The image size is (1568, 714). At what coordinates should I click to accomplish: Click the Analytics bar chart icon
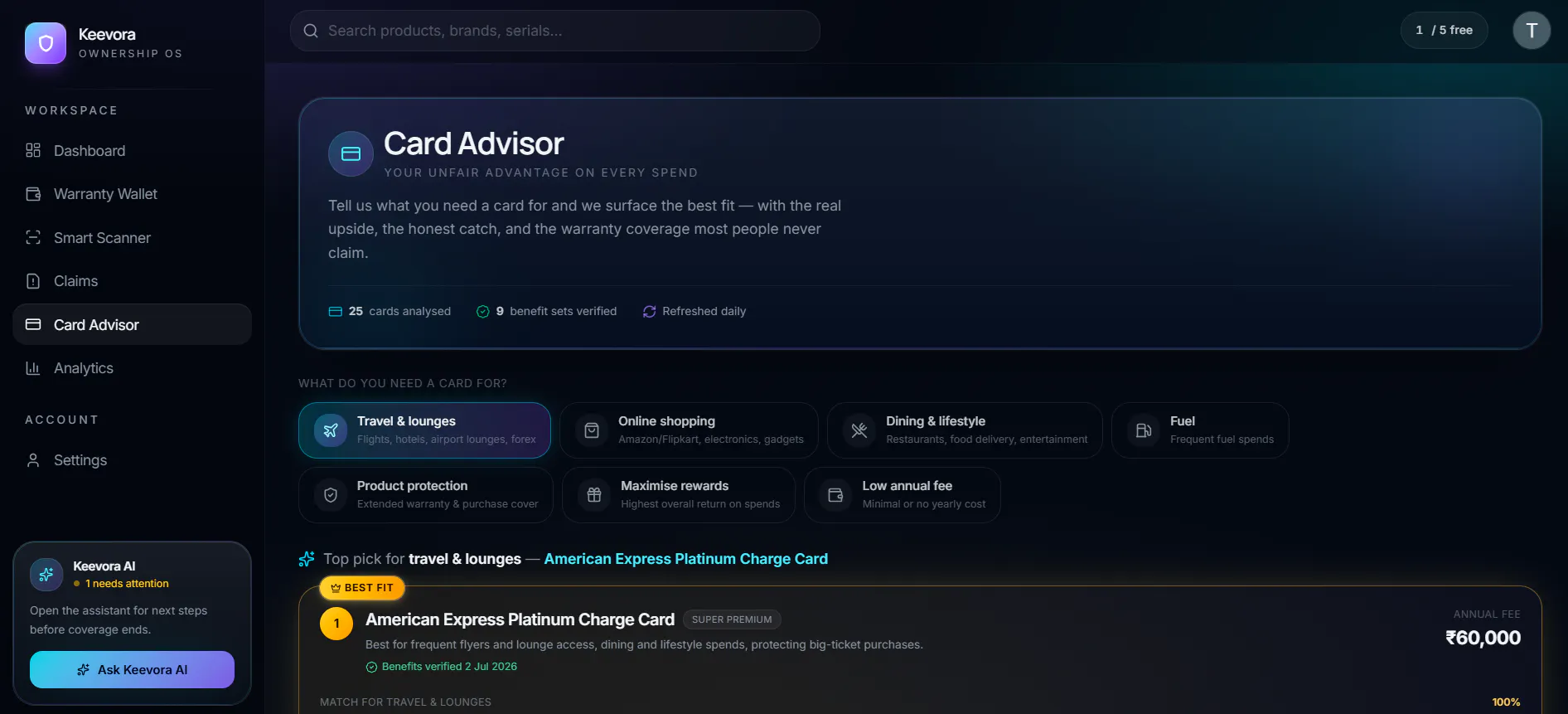33,368
